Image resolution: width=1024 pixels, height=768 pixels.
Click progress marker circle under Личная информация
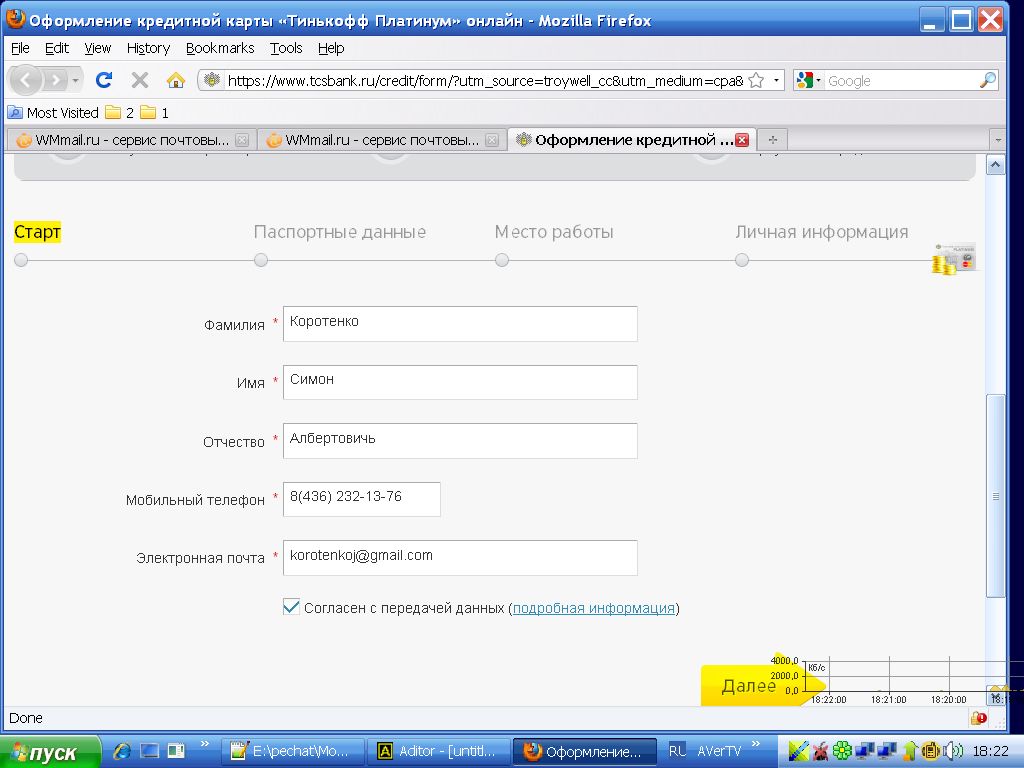coord(741,260)
